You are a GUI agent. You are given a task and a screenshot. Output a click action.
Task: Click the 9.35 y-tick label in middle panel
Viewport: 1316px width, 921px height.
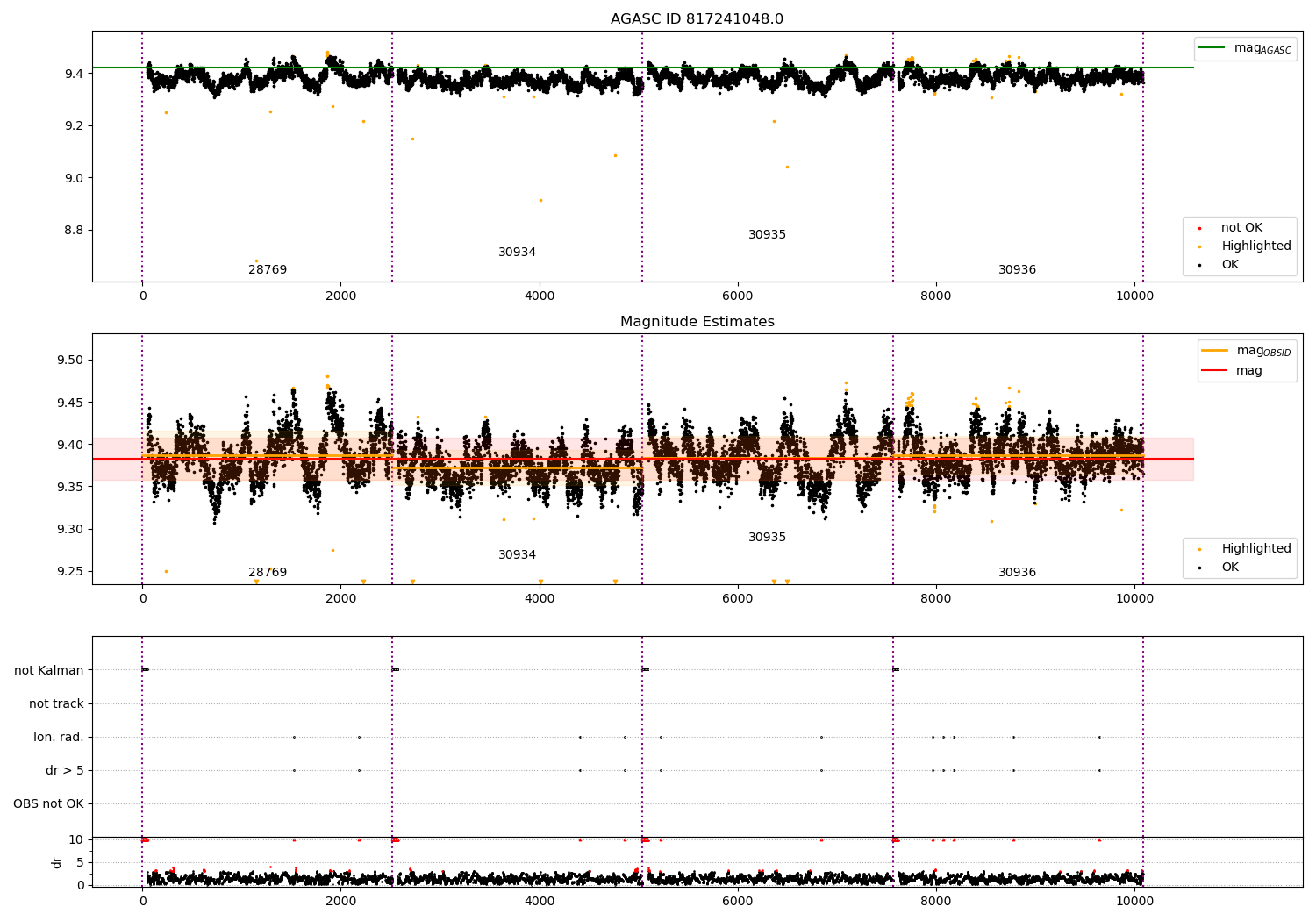tap(70, 487)
